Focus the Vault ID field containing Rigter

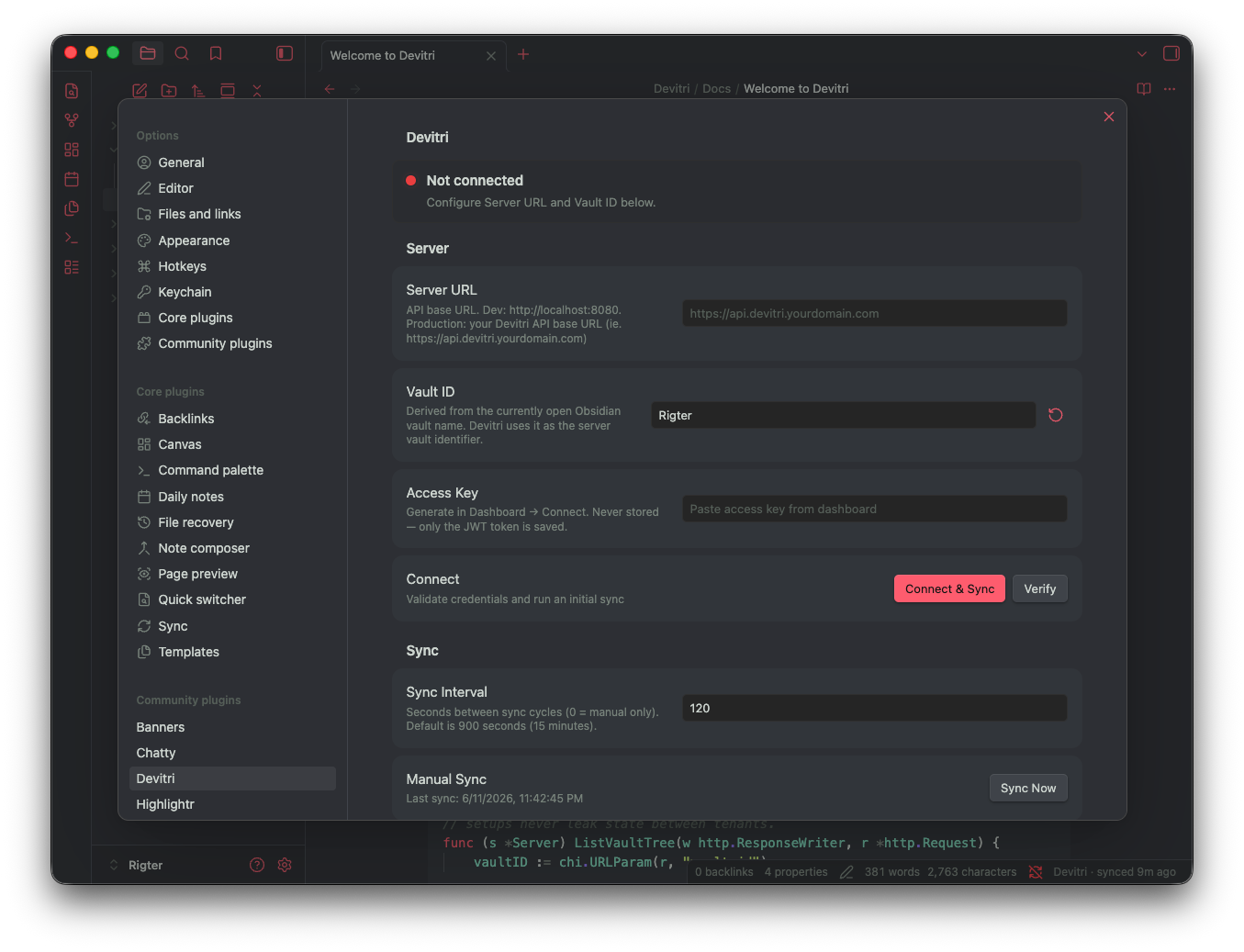pos(844,415)
